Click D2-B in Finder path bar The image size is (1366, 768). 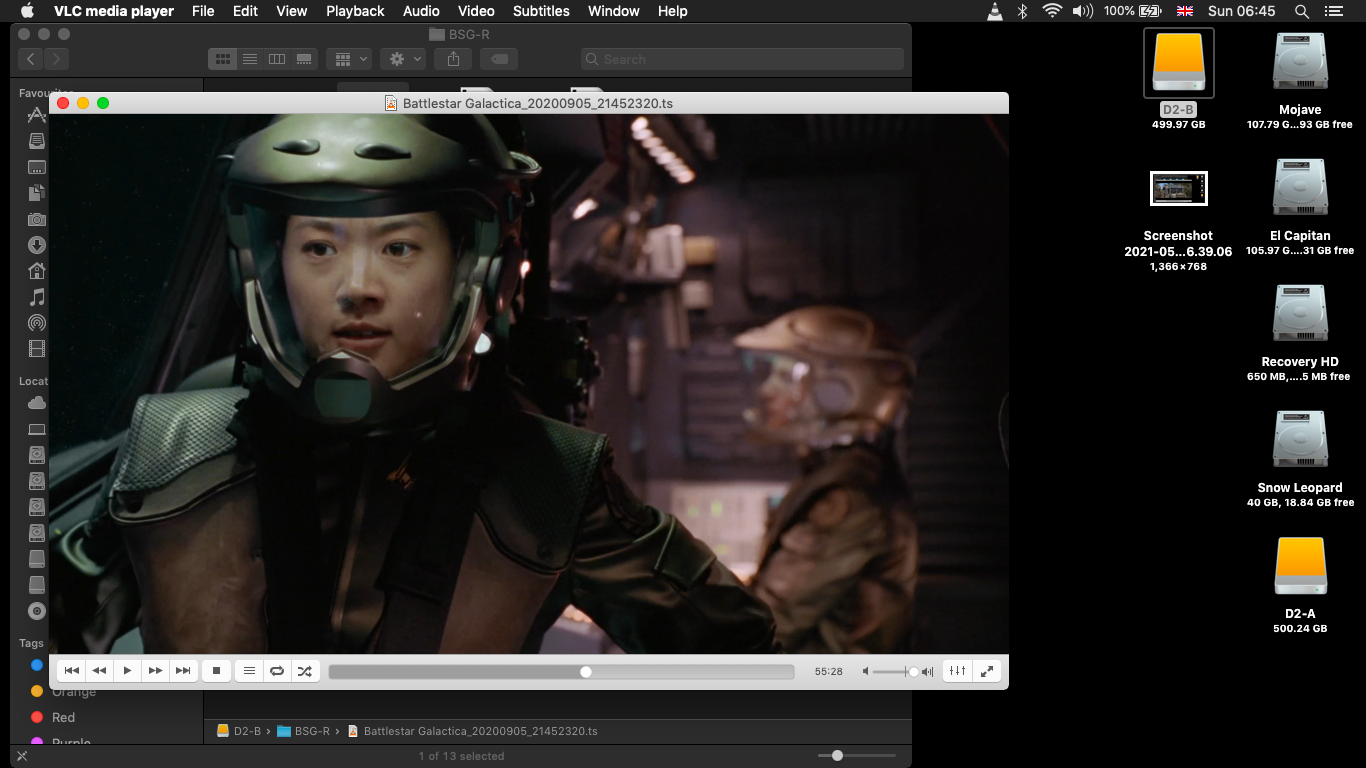click(x=240, y=731)
